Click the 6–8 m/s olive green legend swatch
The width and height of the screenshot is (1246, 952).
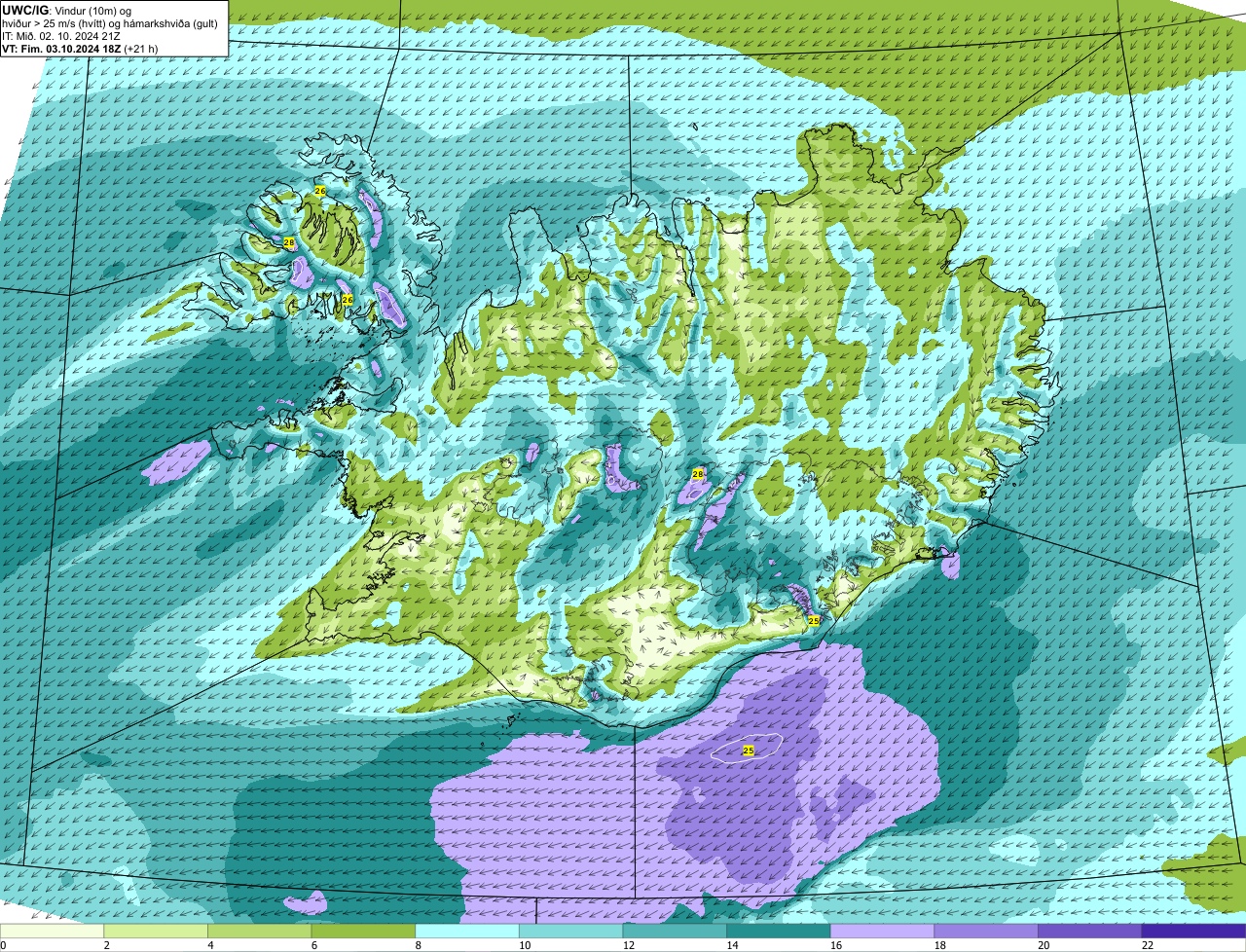click(x=363, y=931)
